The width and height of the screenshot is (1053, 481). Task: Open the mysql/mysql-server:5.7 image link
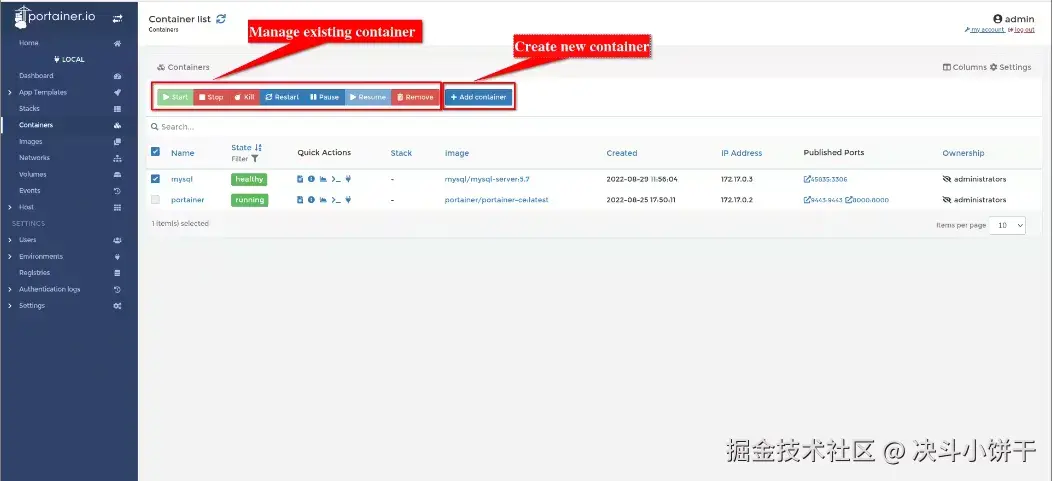(x=488, y=179)
